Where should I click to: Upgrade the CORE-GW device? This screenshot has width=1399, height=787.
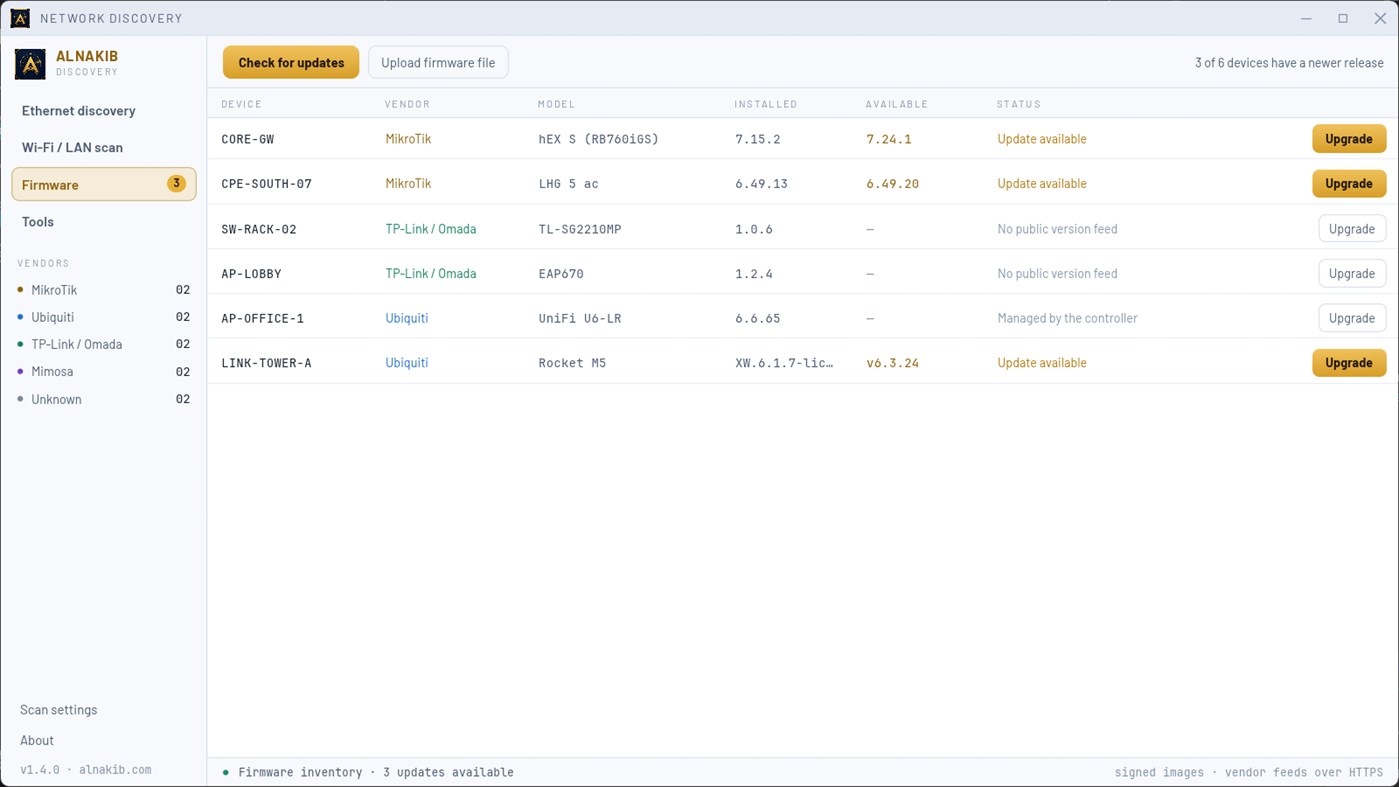[x=1349, y=139]
